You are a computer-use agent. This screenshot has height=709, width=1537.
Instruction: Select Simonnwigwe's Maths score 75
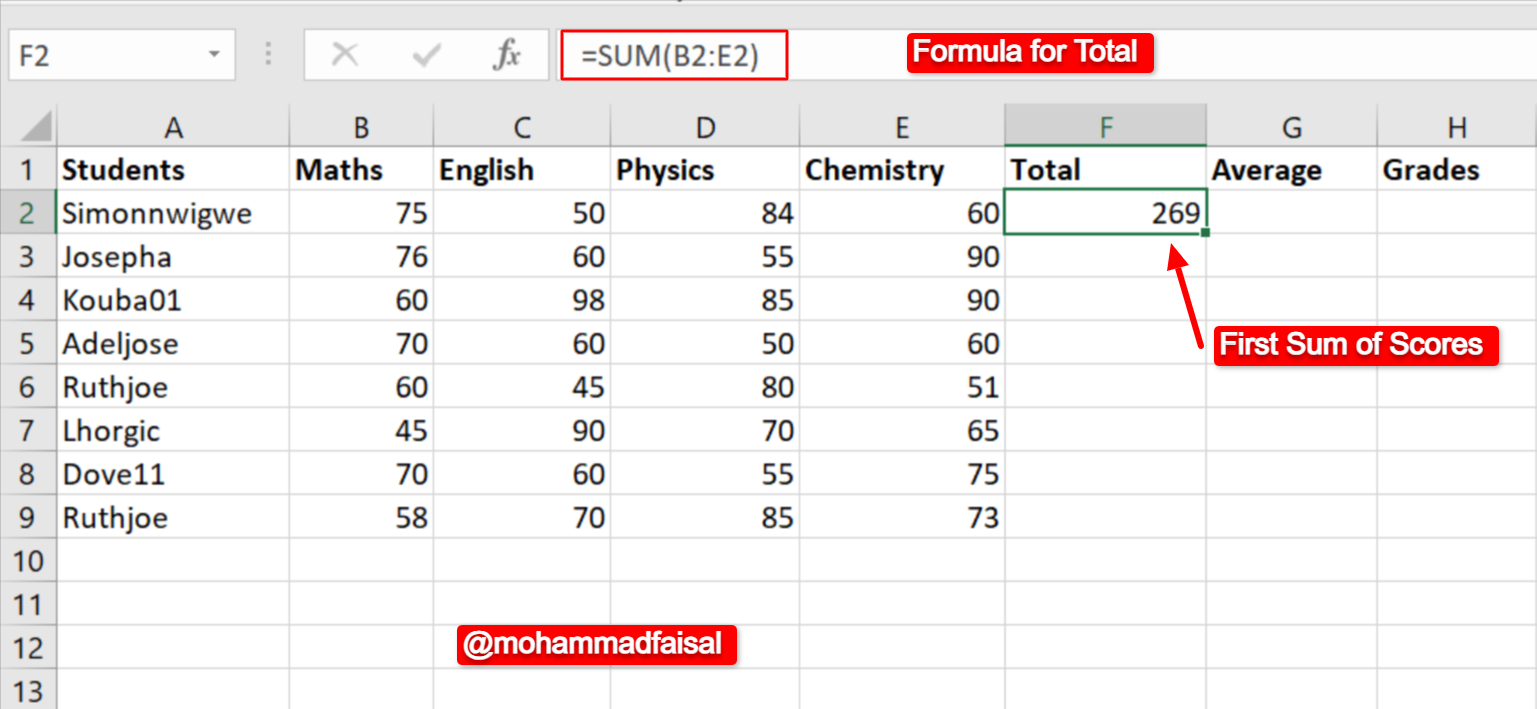pyautogui.click(x=362, y=213)
